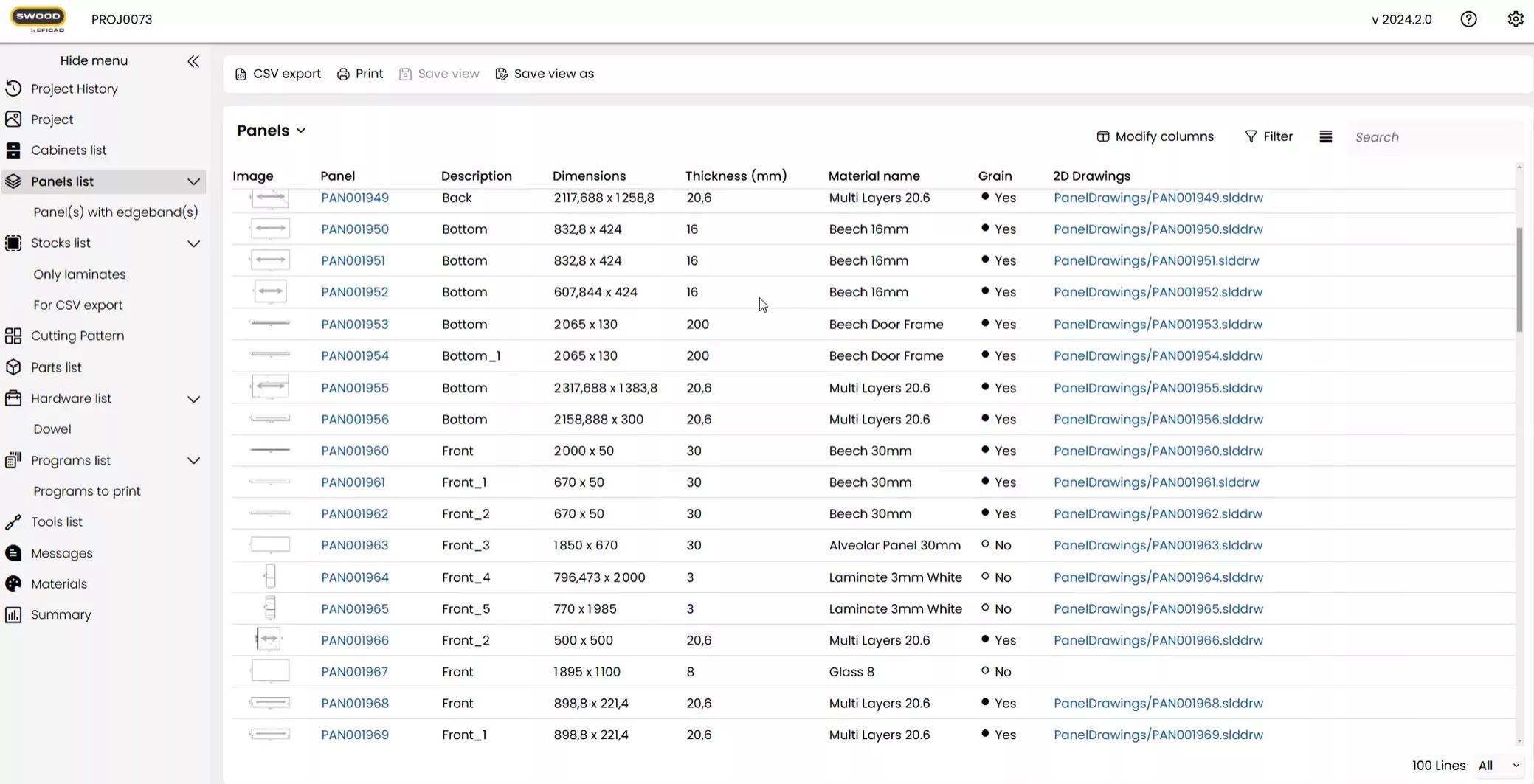
Task: Collapse the Programs list submenu chevron
Action: 193,461
